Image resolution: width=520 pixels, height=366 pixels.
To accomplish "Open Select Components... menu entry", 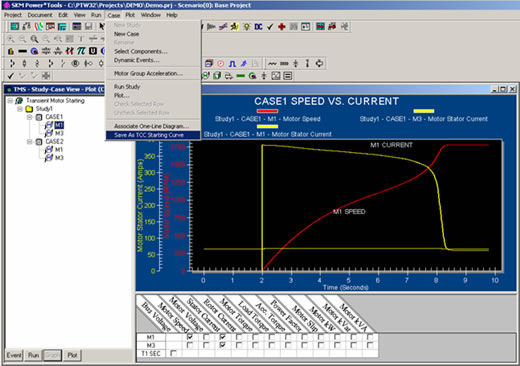I will click(x=141, y=51).
